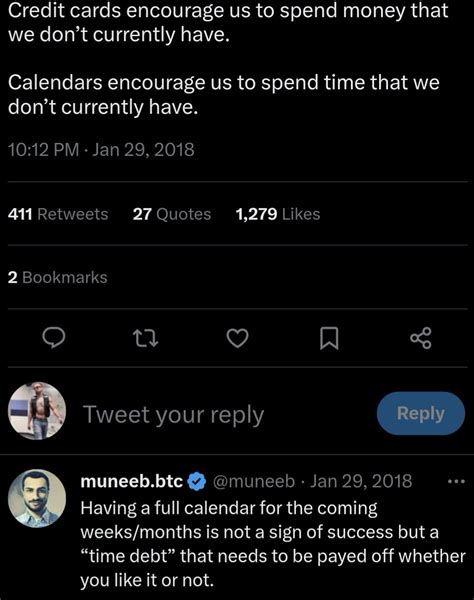Like the tweet with heart icon
474x600 pixels.
click(x=238, y=338)
